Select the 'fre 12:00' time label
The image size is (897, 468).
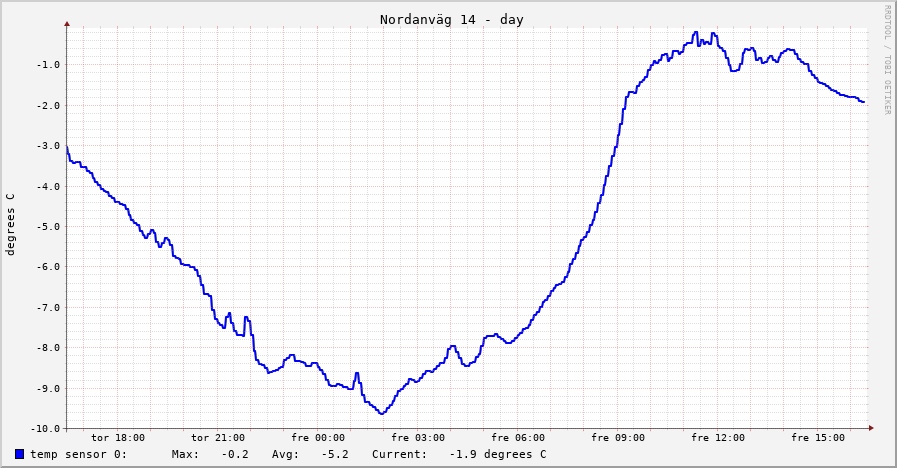point(718,437)
